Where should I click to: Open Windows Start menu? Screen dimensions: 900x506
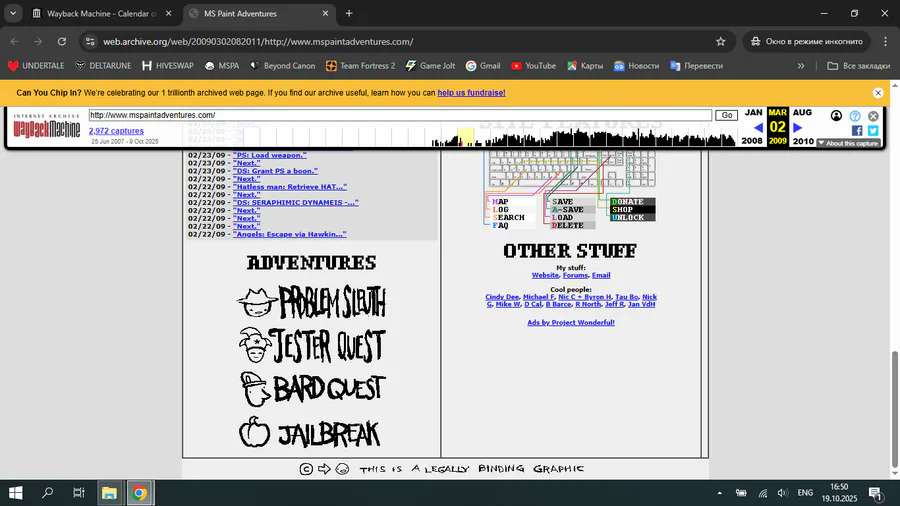(x=15, y=493)
